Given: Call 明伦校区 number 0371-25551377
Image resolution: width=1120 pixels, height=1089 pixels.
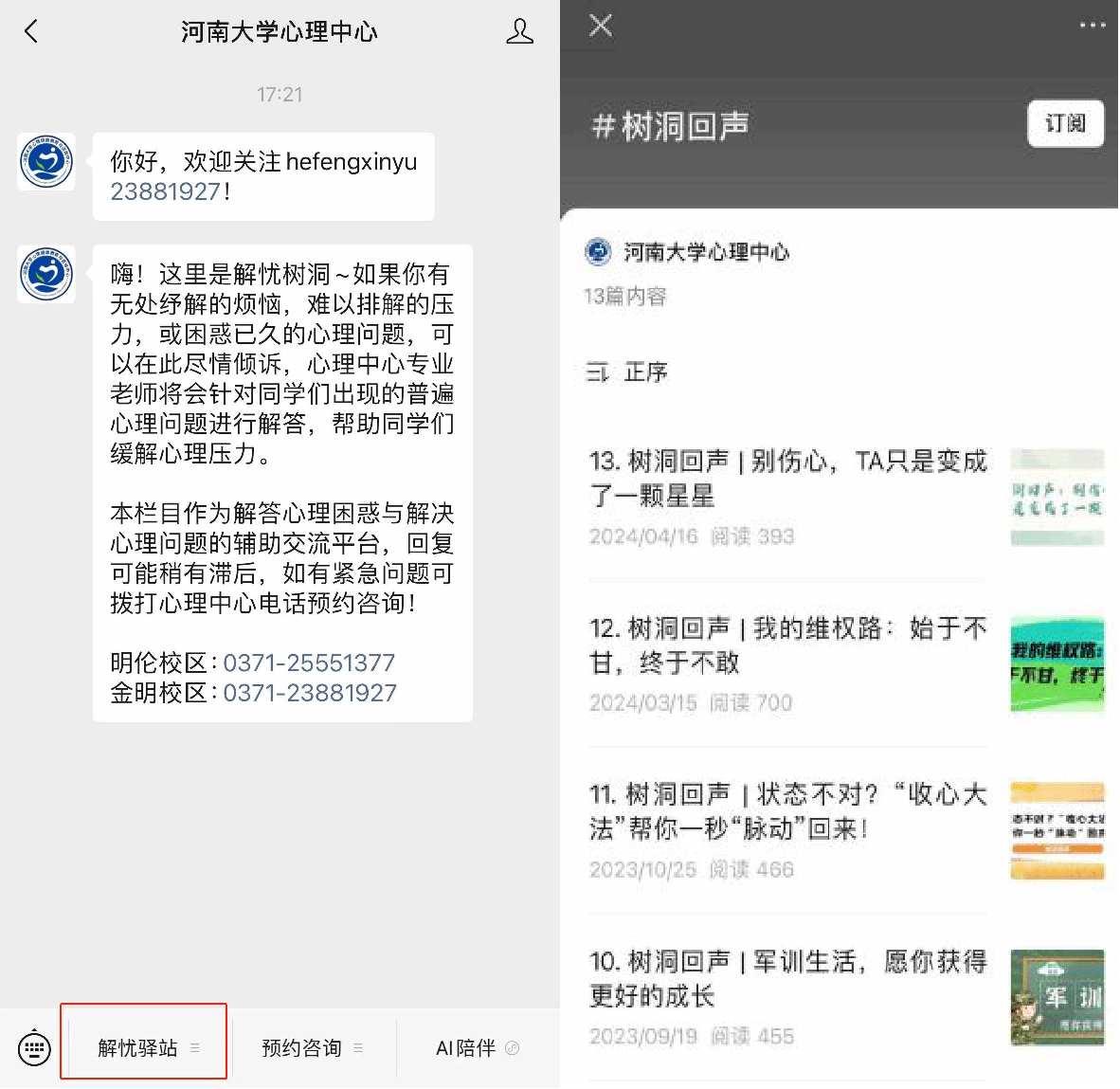Looking at the screenshot, I should click(309, 662).
